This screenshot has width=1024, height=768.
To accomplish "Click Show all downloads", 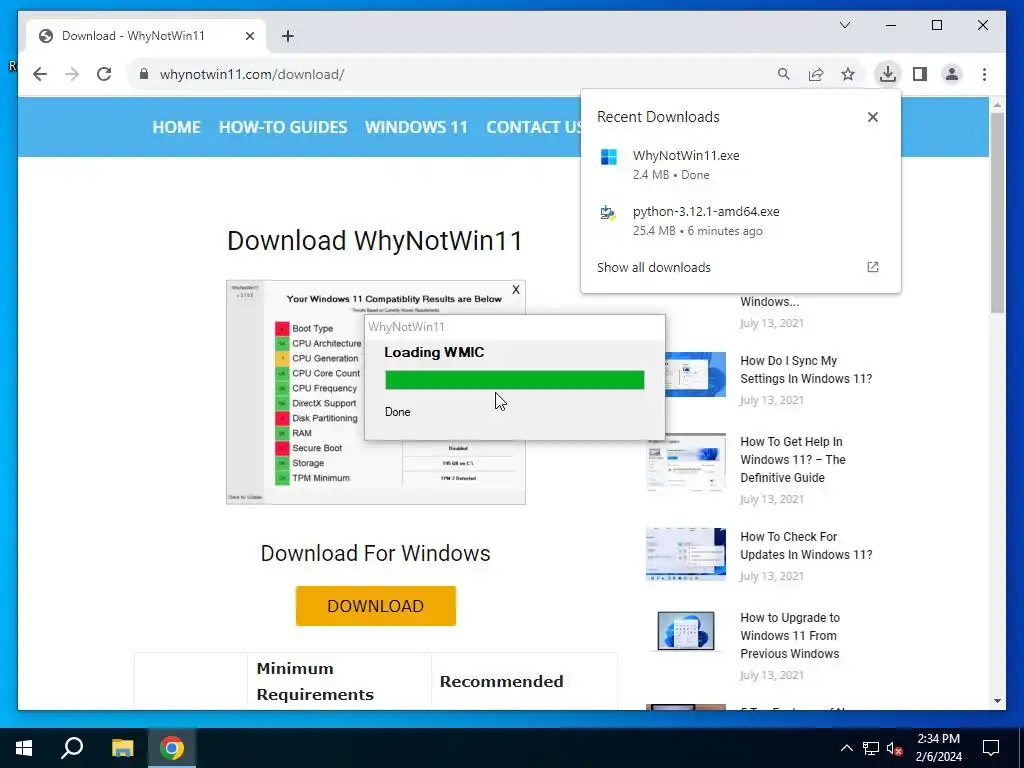I will 654,267.
